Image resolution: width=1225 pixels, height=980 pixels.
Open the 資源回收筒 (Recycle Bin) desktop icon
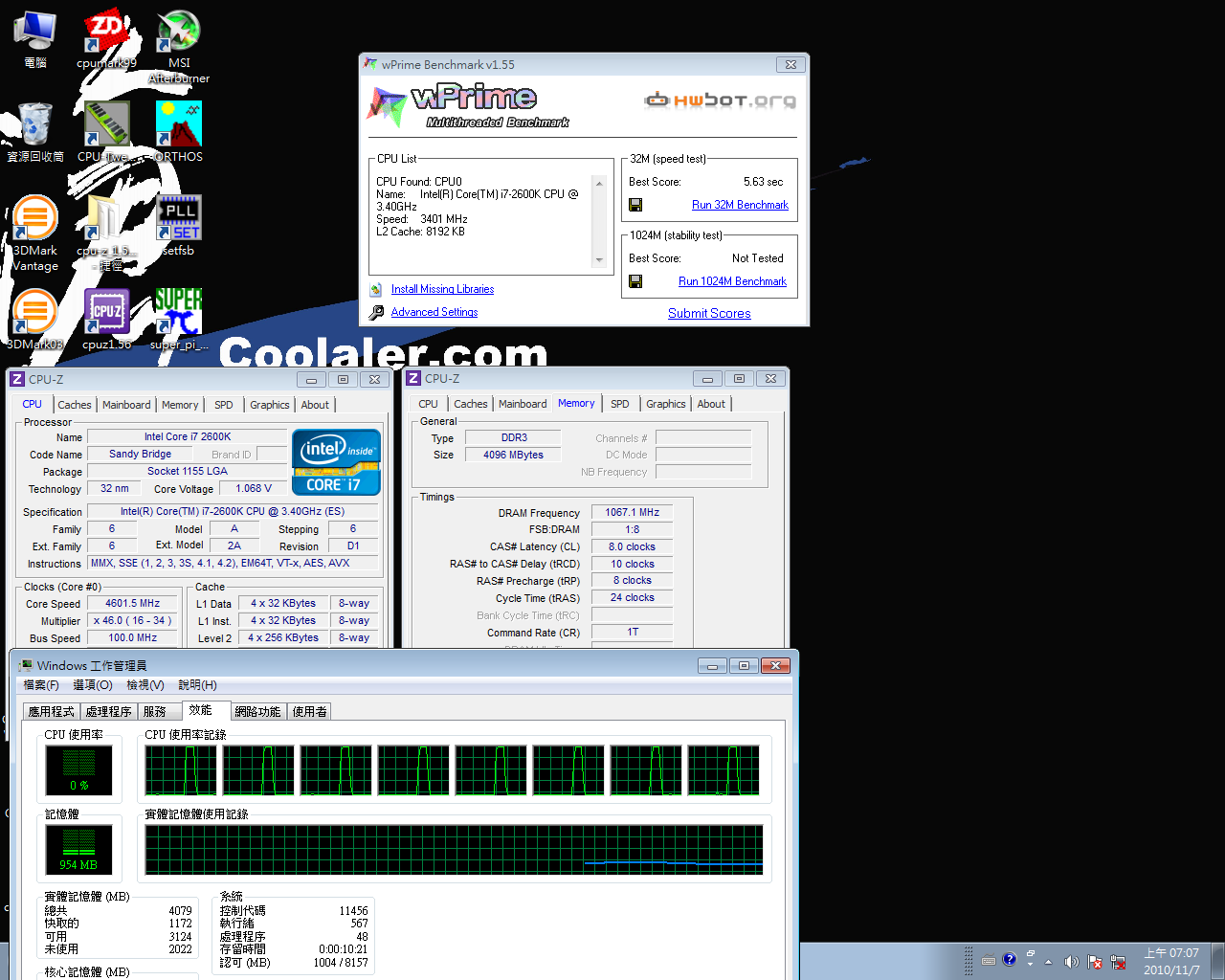[x=35, y=132]
